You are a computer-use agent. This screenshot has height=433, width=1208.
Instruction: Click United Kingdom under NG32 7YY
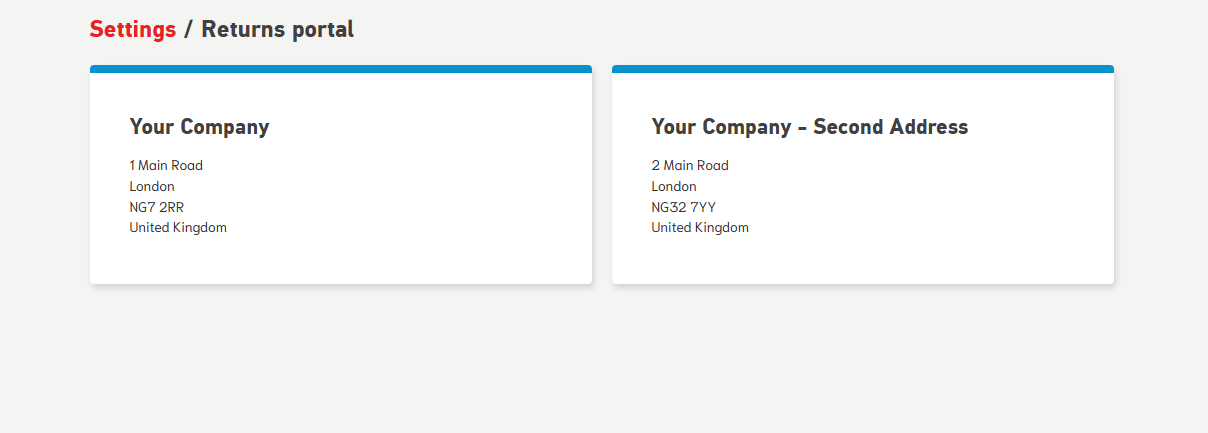(x=700, y=227)
